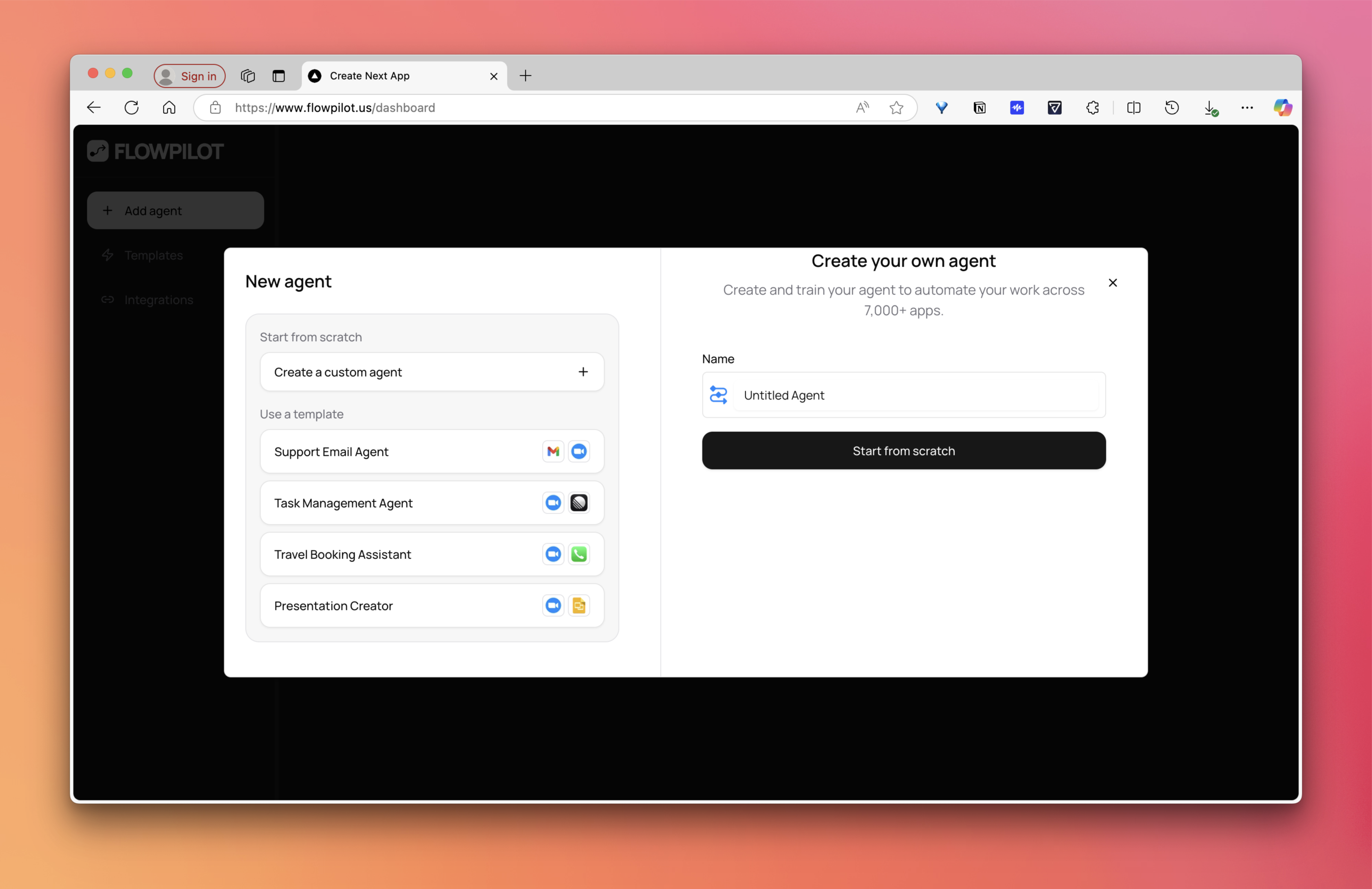Screen dimensions: 1372x889
Task: Click the browser refresh icon
Action: click(x=131, y=108)
